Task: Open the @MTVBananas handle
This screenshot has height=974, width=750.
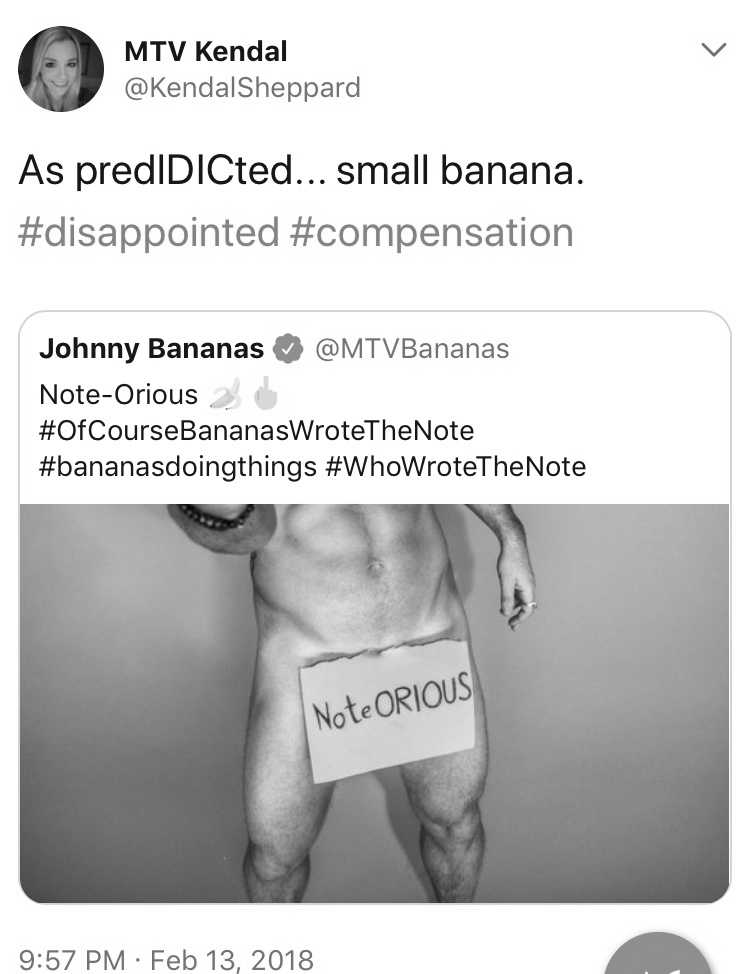Action: tap(413, 349)
